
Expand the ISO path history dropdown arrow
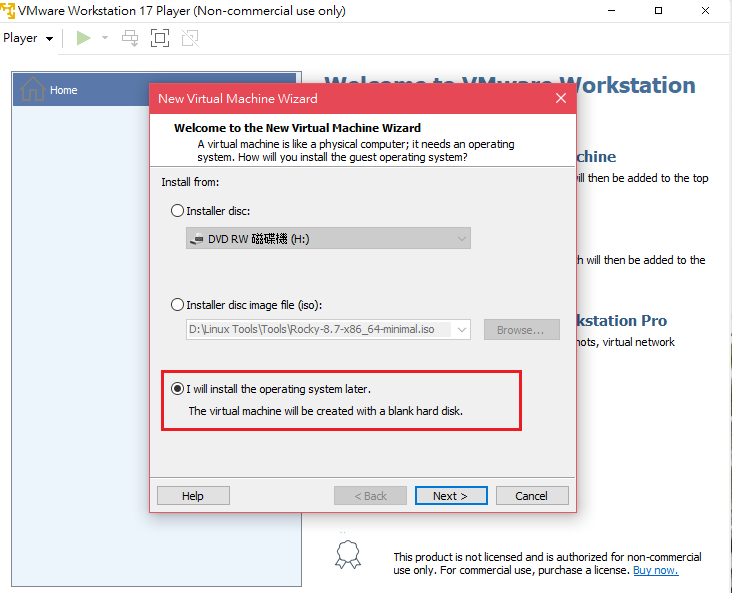click(x=462, y=330)
